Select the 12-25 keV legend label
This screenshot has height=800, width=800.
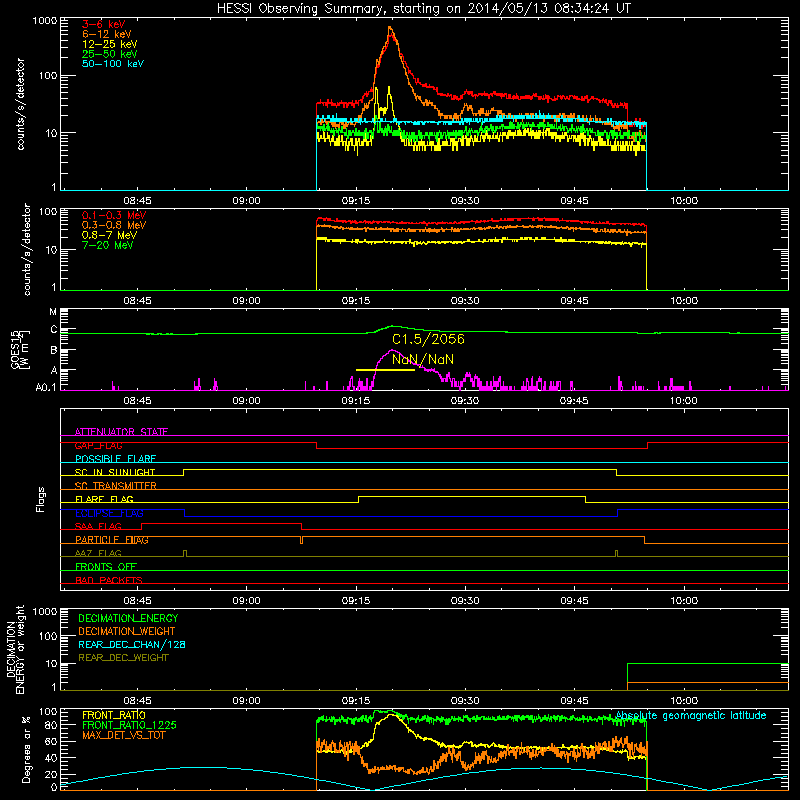[109, 44]
